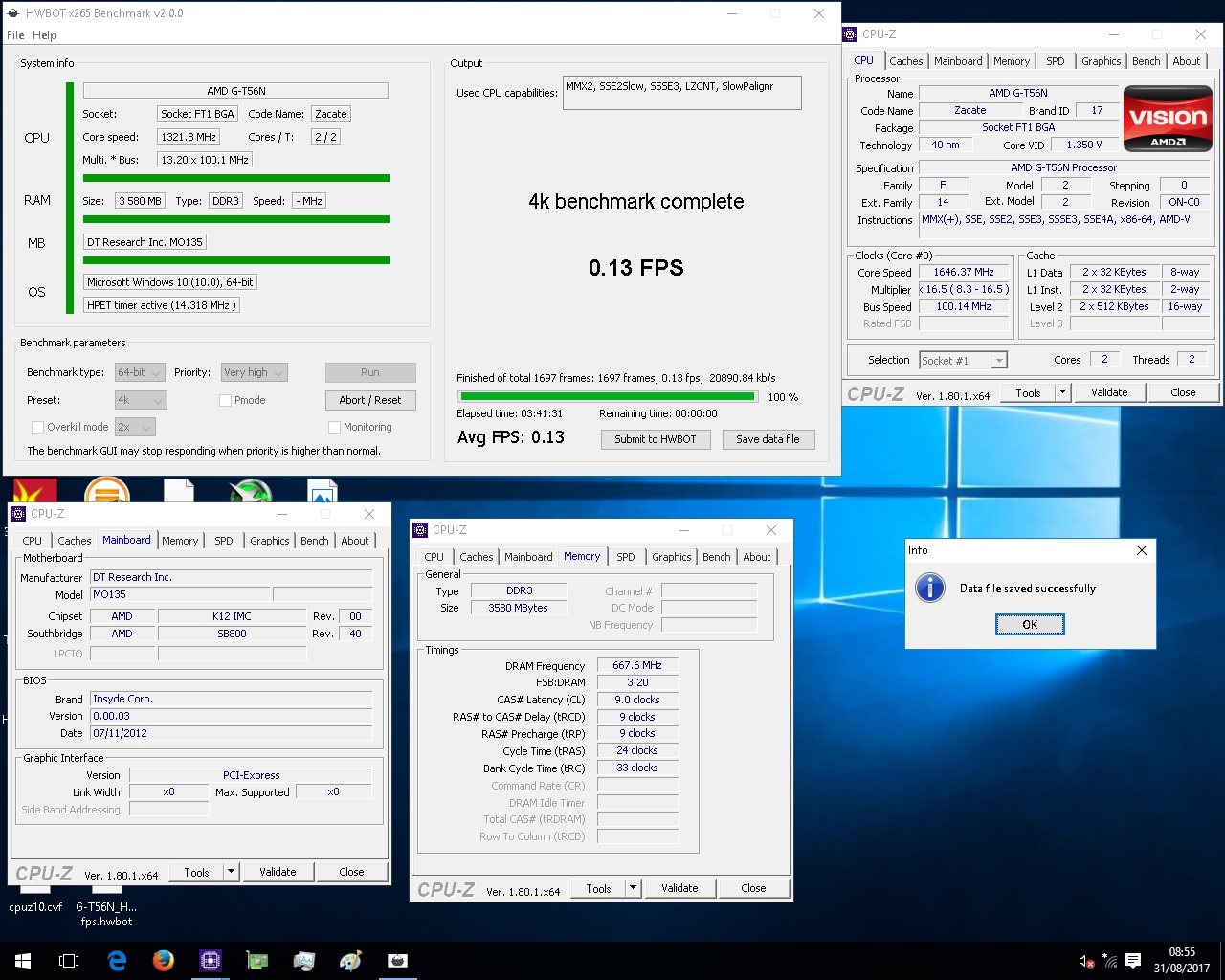Image resolution: width=1225 pixels, height=980 pixels.
Task: Open the Benchmark type 64-bit dropdown
Action: (x=140, y=372)
